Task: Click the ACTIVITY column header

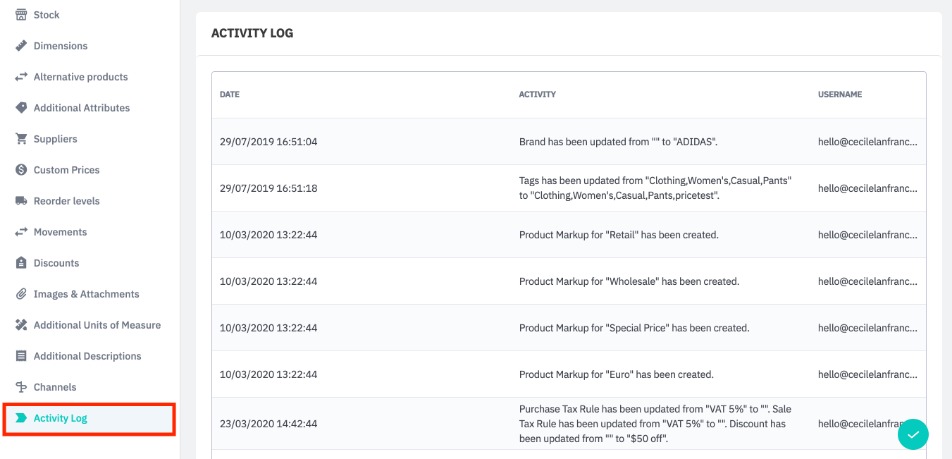Action: pyautogui.click(x=537, y=95)
